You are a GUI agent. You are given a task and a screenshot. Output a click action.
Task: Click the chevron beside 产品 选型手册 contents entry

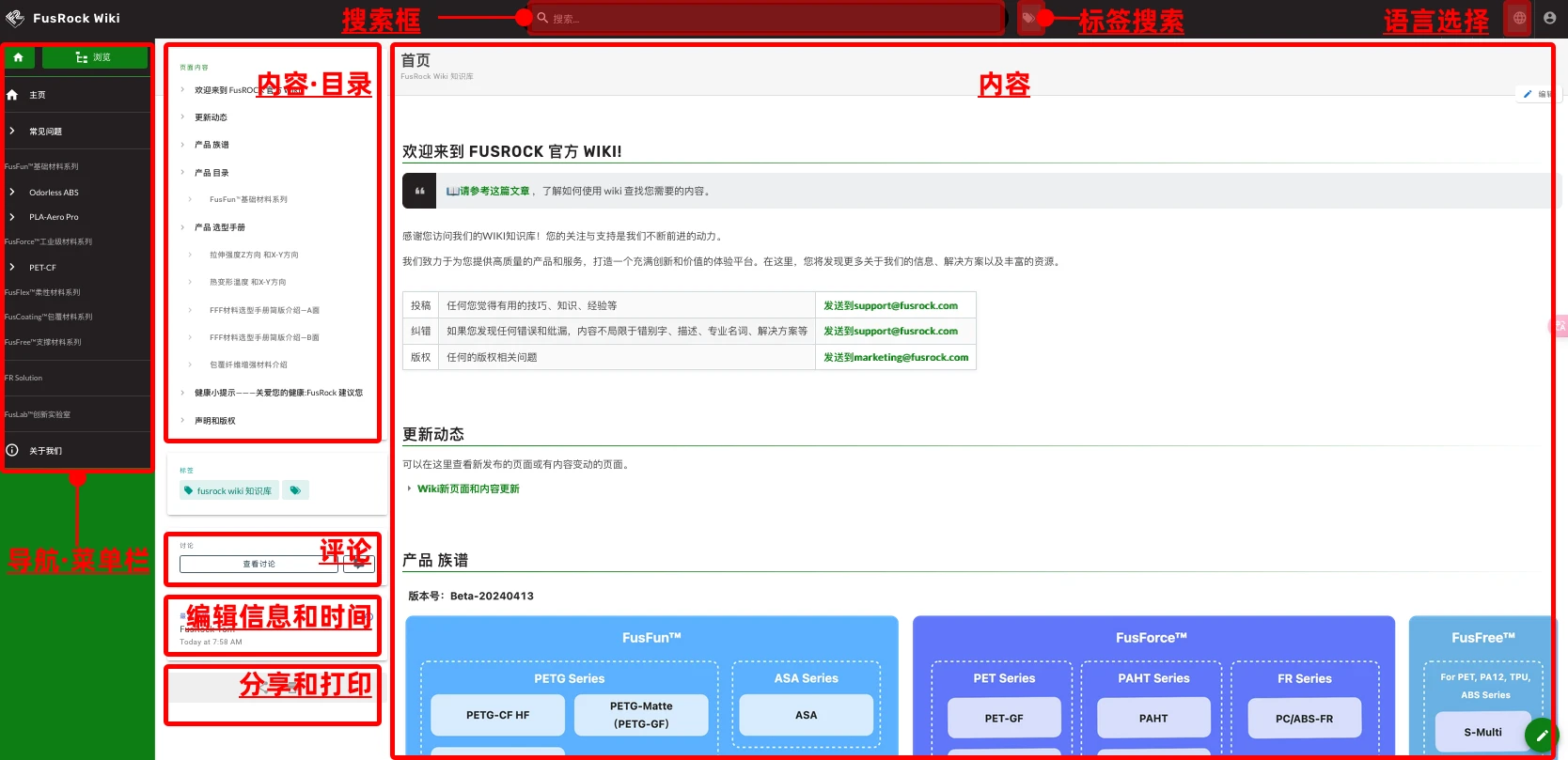182,227
